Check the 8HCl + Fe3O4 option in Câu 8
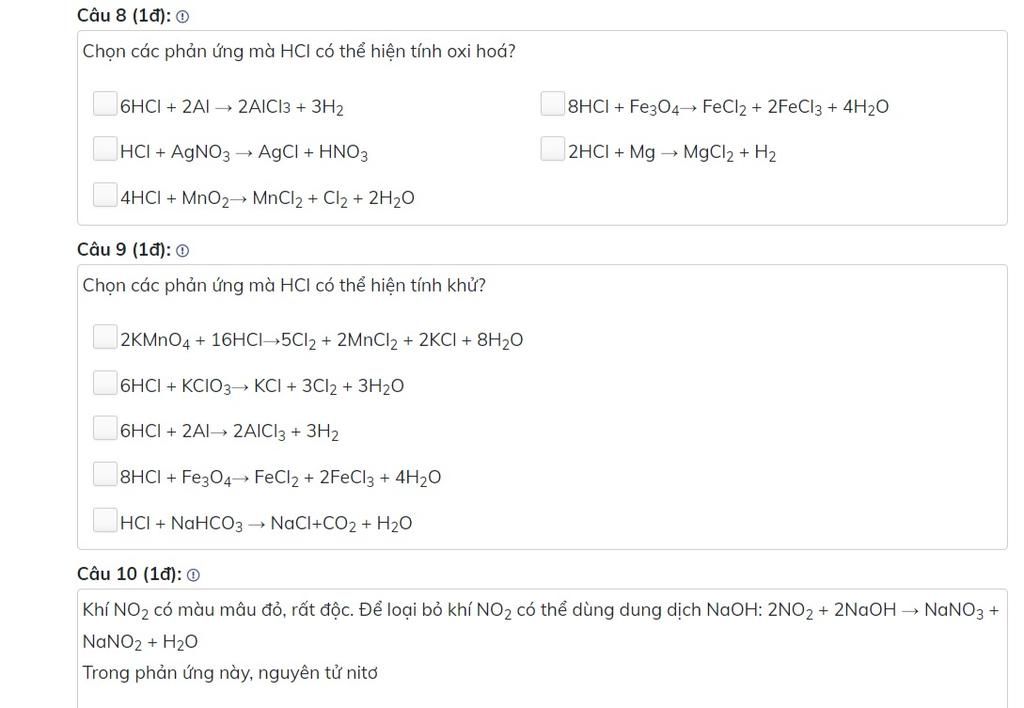The width and height of the screenshot is (1024, 708). [x=552, y=103]
